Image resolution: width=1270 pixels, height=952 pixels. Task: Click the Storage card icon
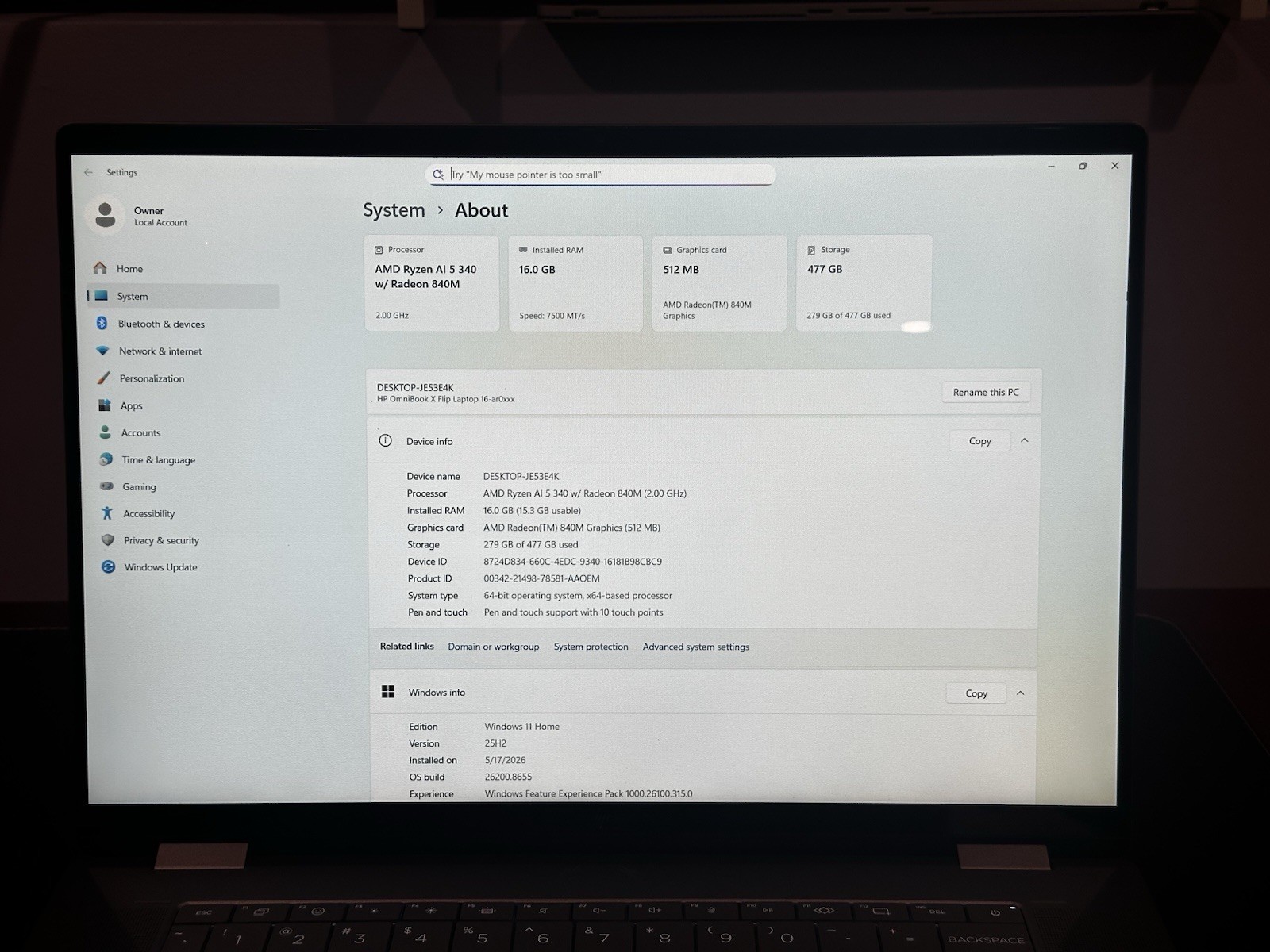pyautogui.click(x=811, y=250)
